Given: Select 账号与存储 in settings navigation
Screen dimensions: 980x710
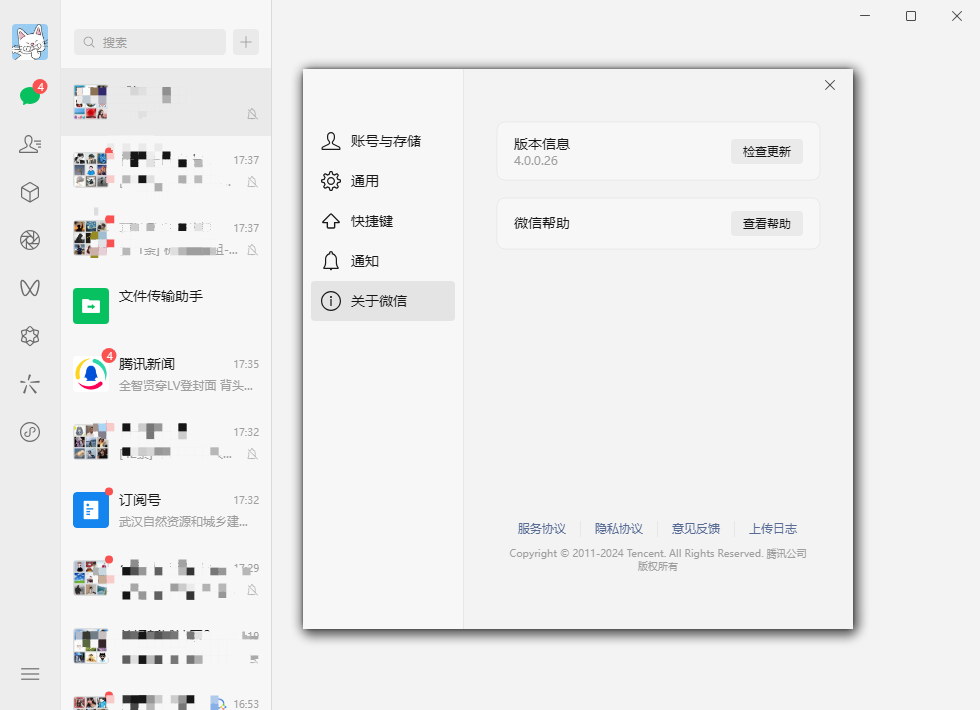Looking at the screenshot, I should [383, 141].
